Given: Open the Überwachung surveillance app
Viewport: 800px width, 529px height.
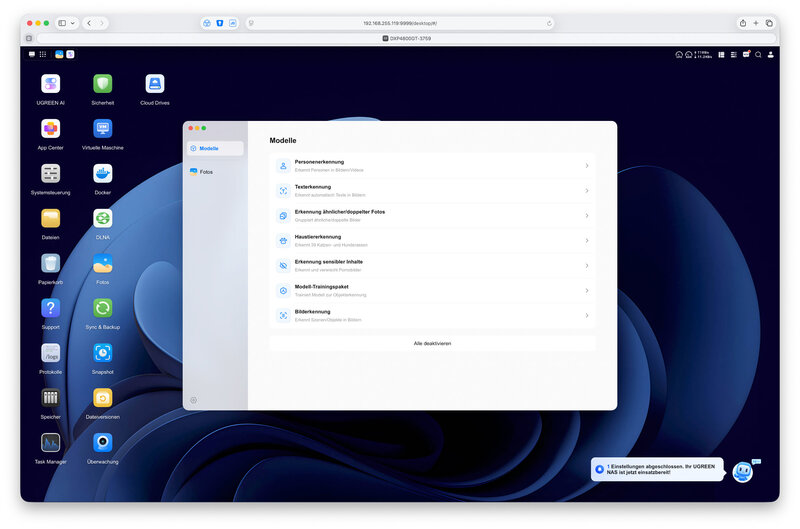Looking at the screenshot, I should coord(103,443).
